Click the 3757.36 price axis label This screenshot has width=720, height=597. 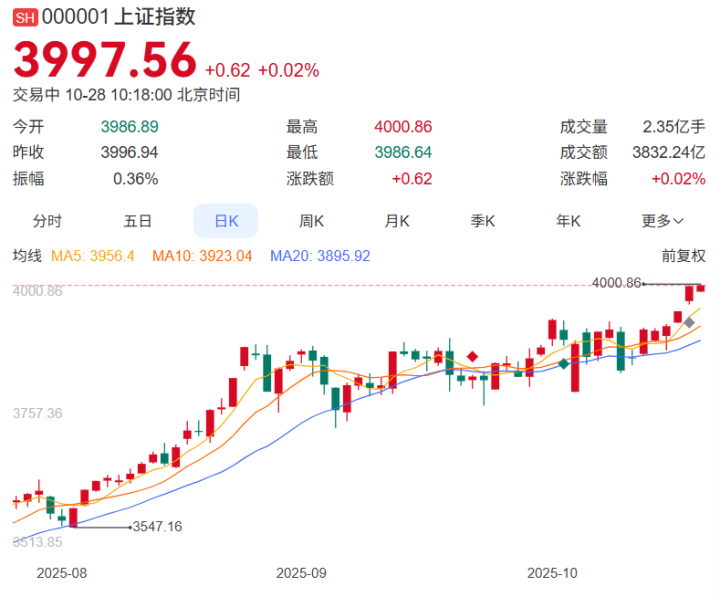click(37, 413)
